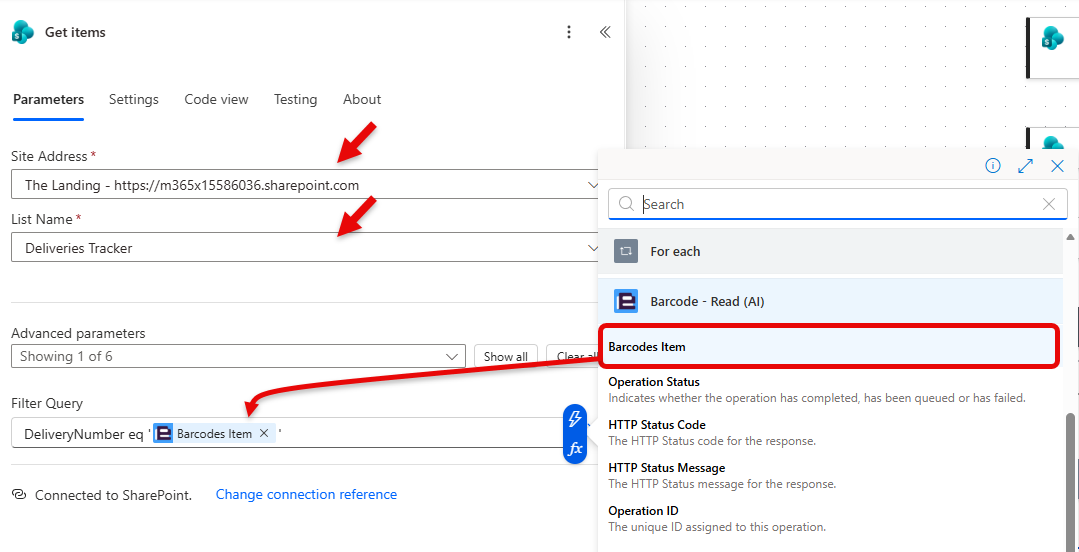Click the dynamic content list scrollbar
Image resolution: width=1079 pixels, height=552 pixels.
pos(1071,482)
